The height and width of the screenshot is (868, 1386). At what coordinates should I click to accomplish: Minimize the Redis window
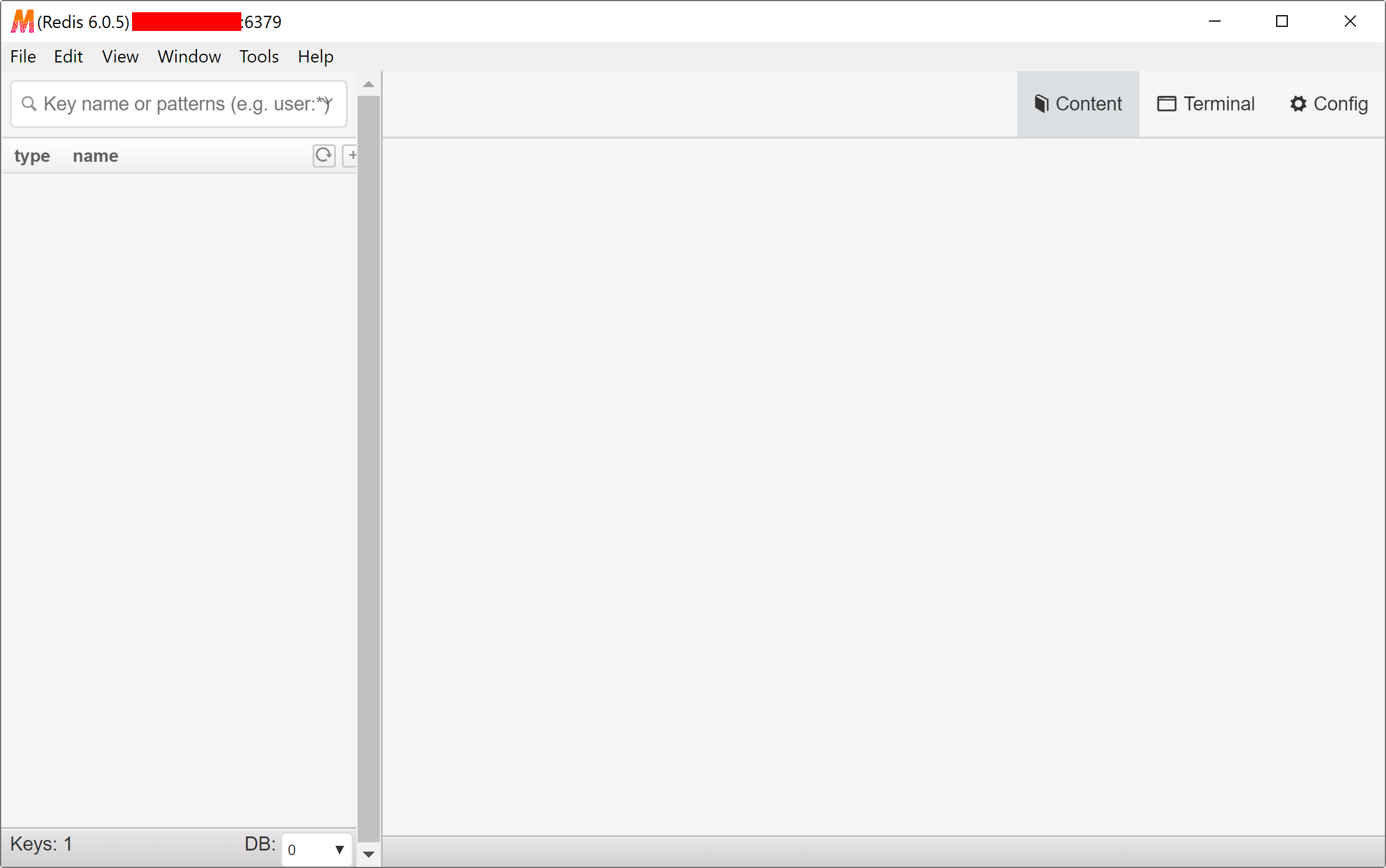1215,22
